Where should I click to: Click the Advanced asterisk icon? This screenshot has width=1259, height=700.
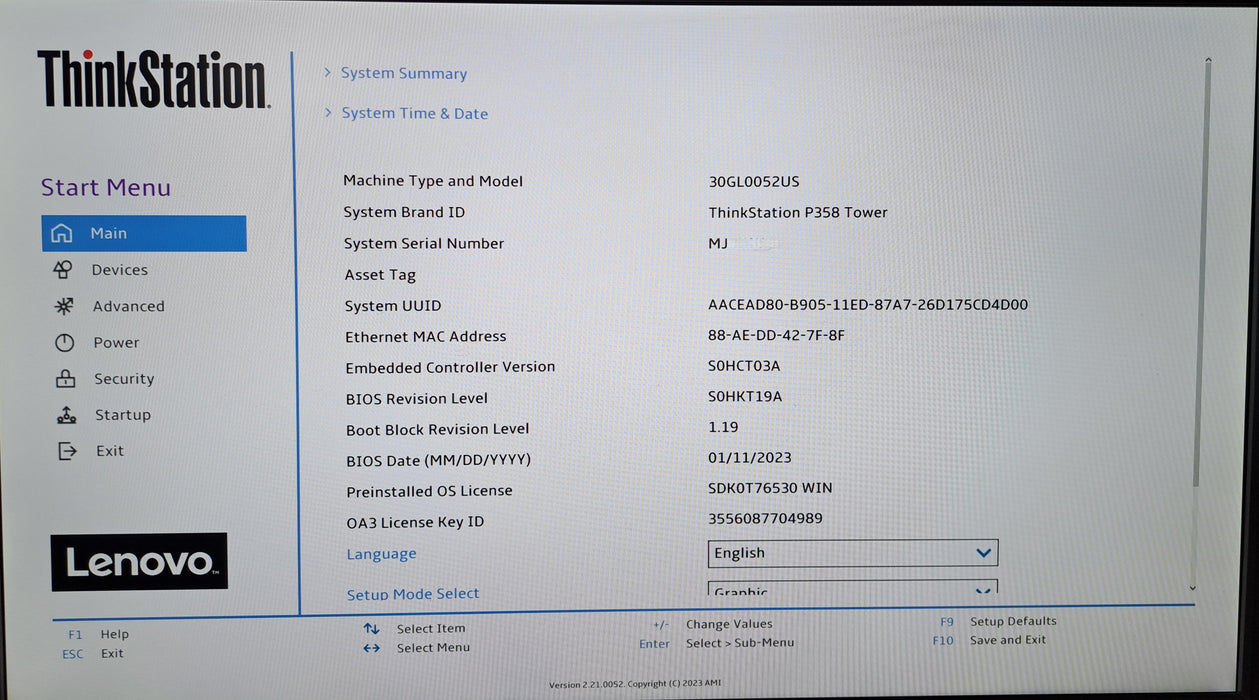tap(63, 306)
